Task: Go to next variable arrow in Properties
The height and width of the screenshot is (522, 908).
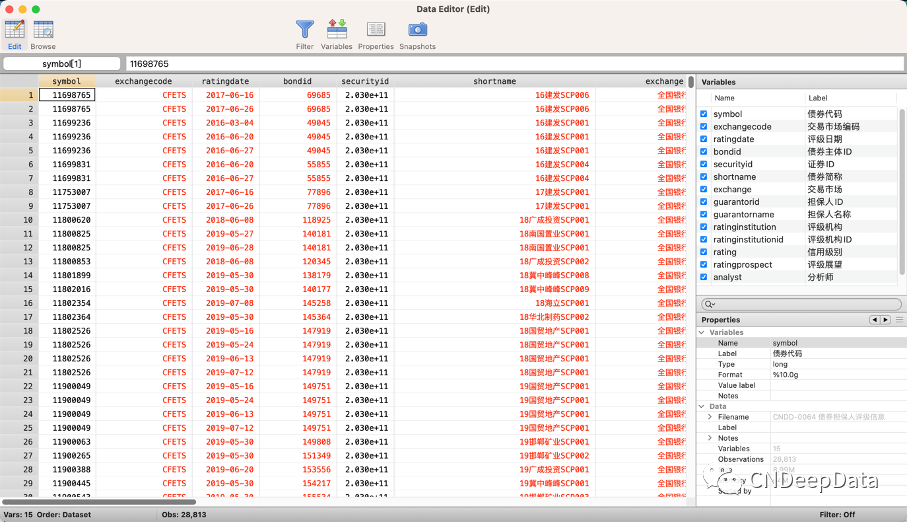Action: click(885, 320)
